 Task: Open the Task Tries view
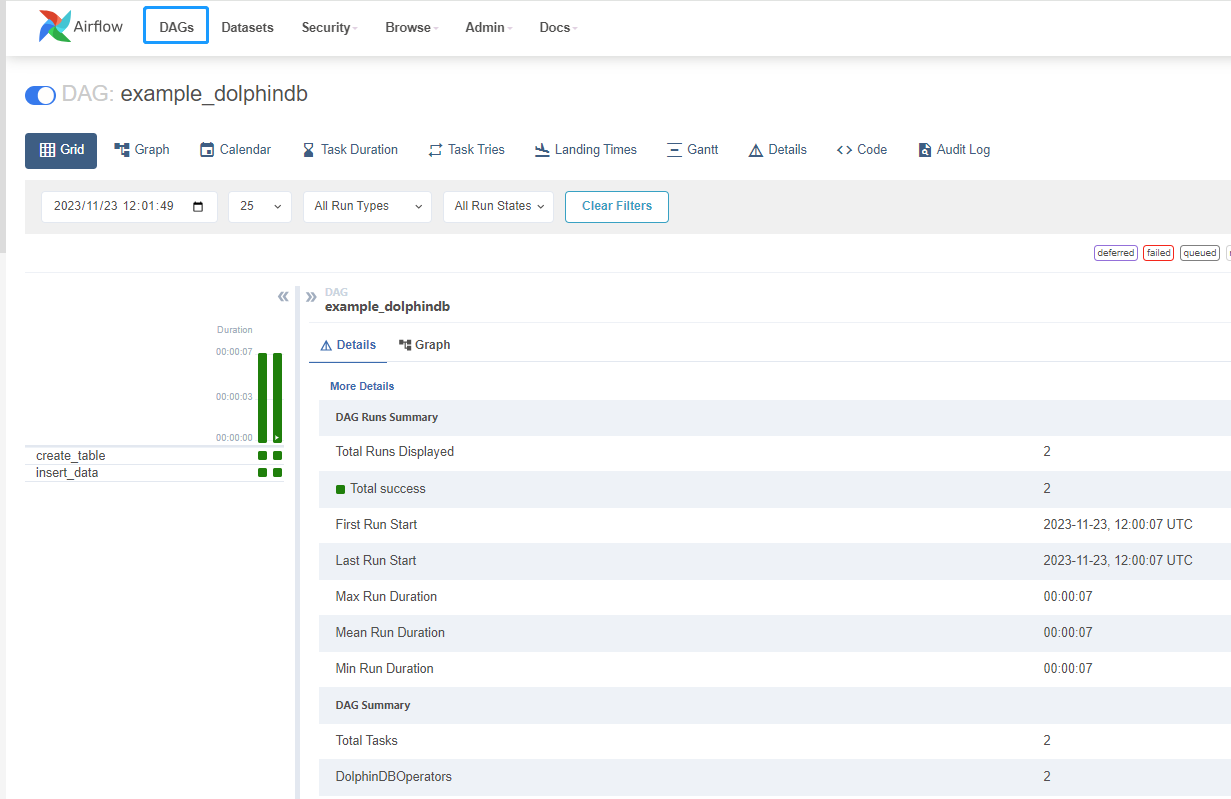click(x=466, y=150)
